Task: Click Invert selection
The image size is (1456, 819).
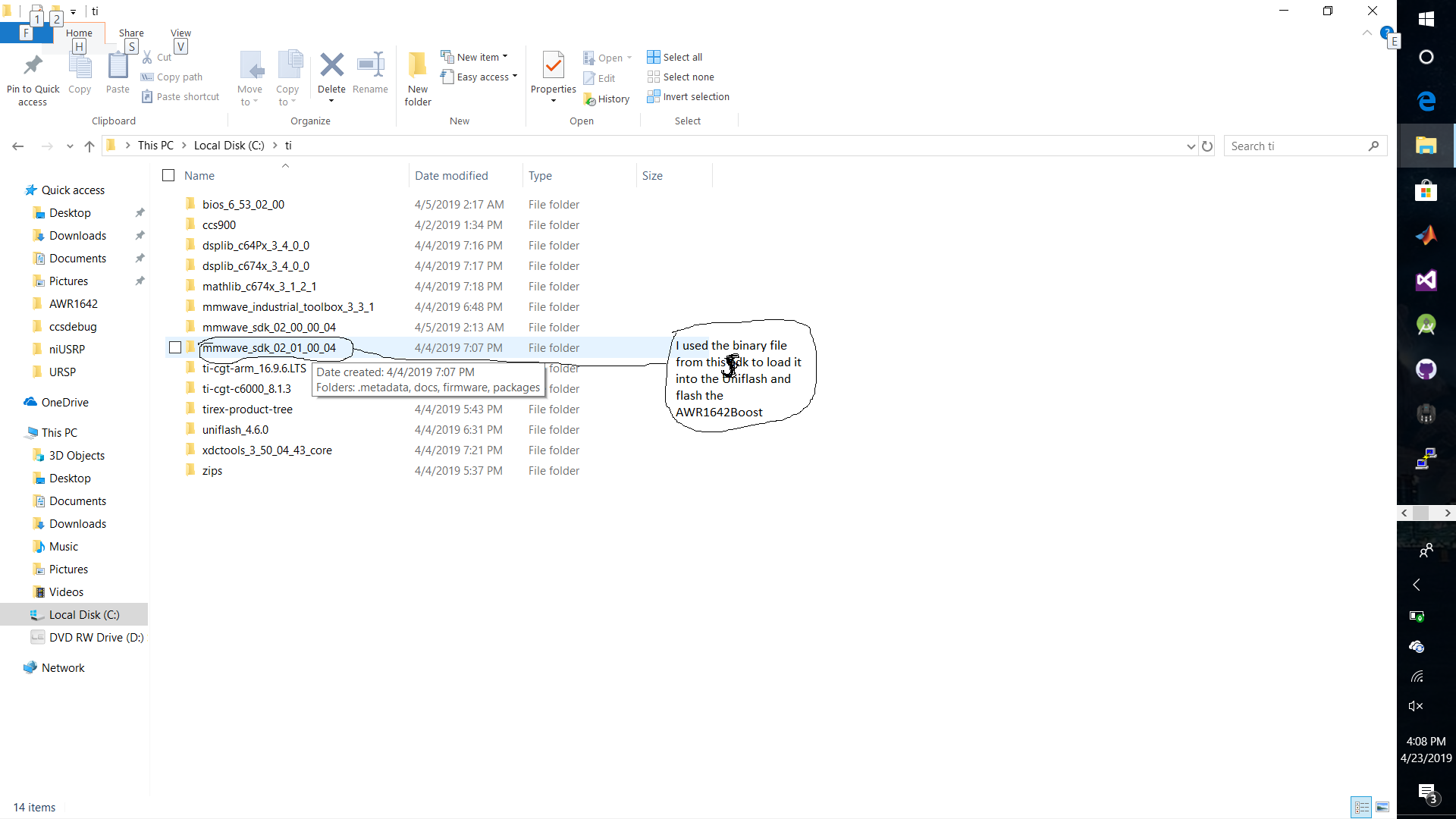Action: pos(689,96)
